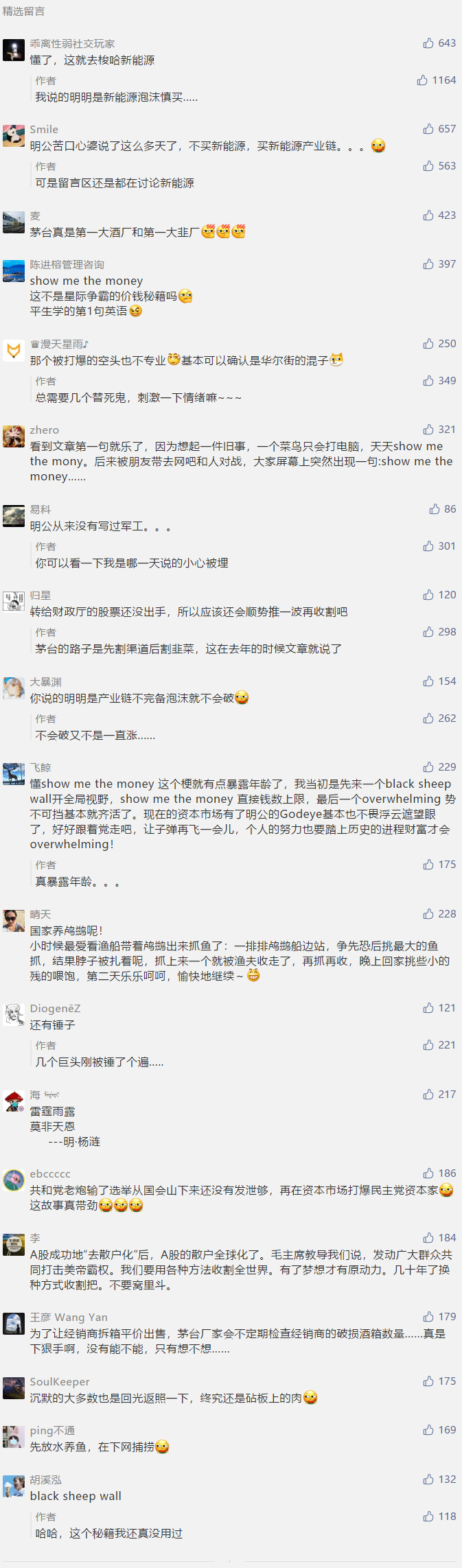
Task: Like the 茅台 comment by 麦
Action: pos(428,215)
